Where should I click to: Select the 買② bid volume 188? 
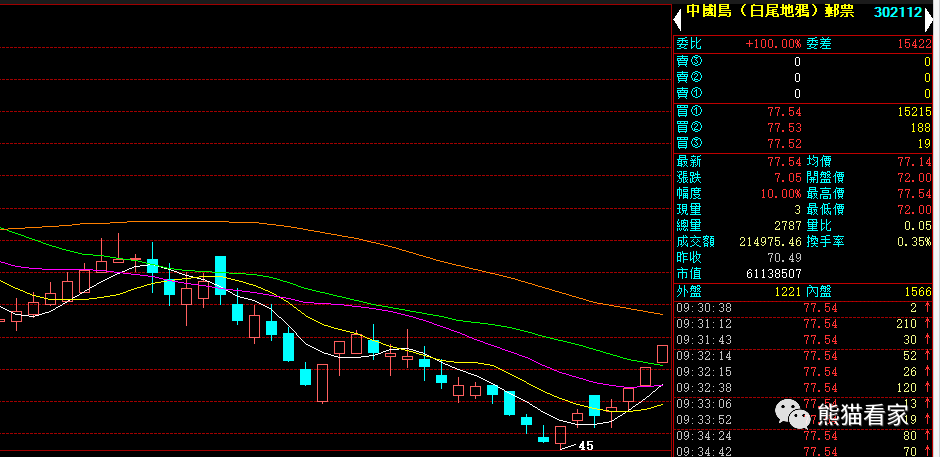(921, 128)
